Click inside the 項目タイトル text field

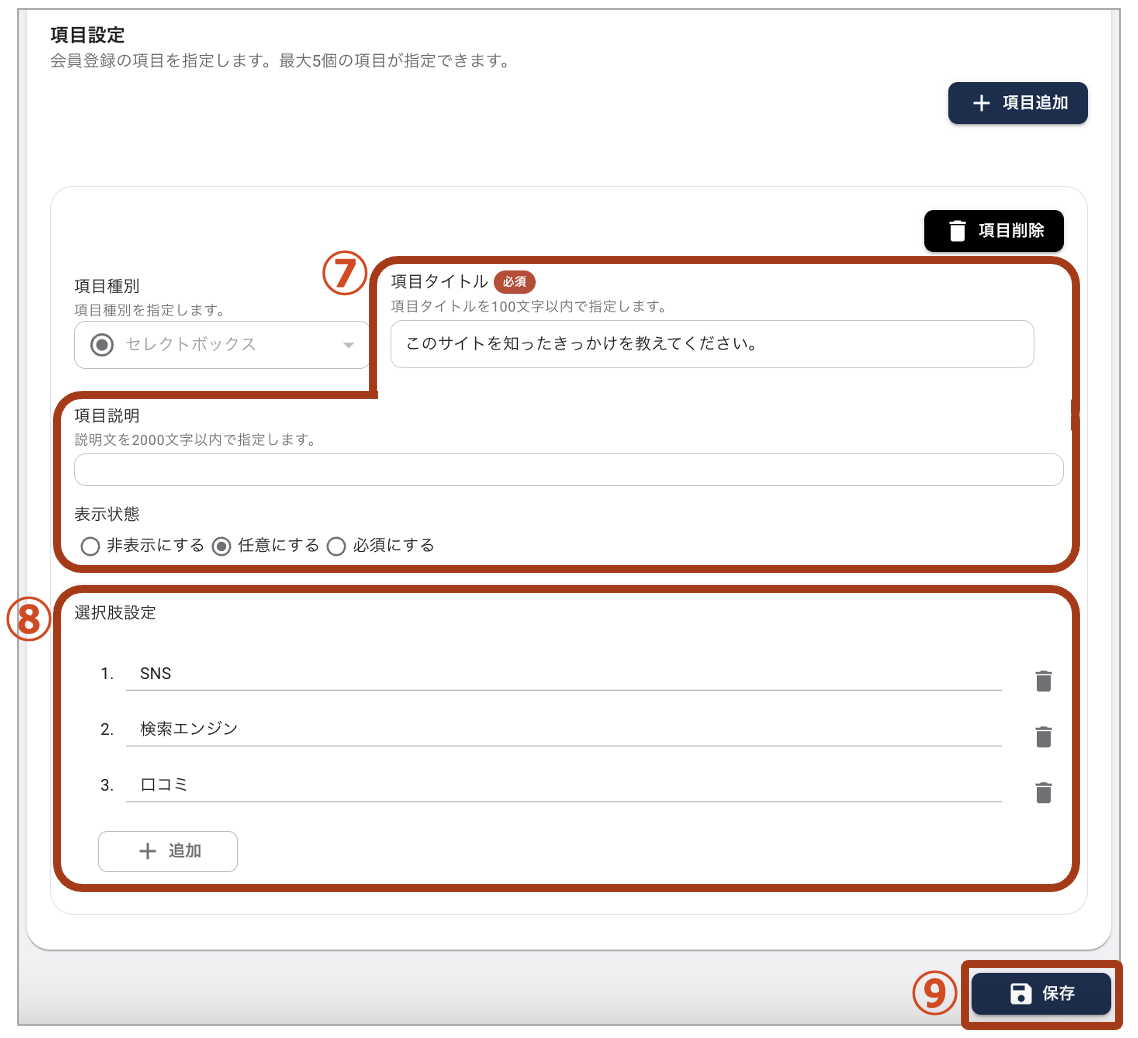click(712, 344)
